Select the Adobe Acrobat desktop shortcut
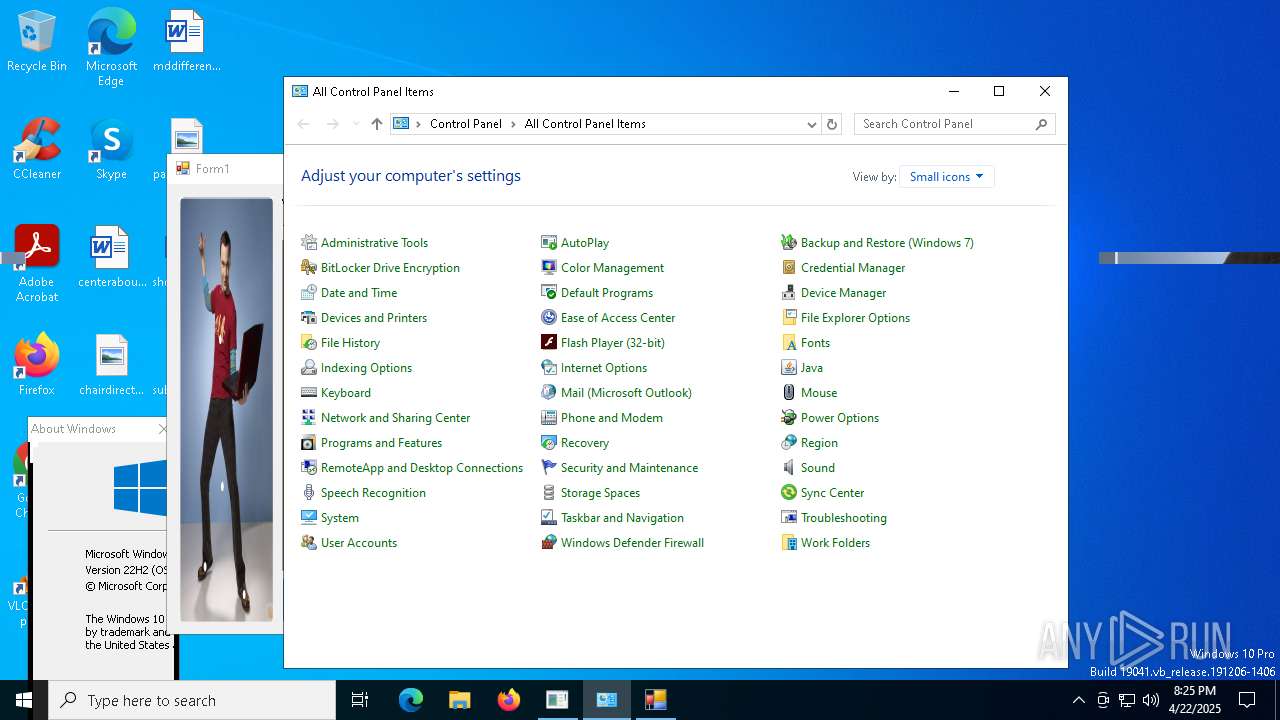The width and height of the screenshot is (1280, 720). (37, 264)
